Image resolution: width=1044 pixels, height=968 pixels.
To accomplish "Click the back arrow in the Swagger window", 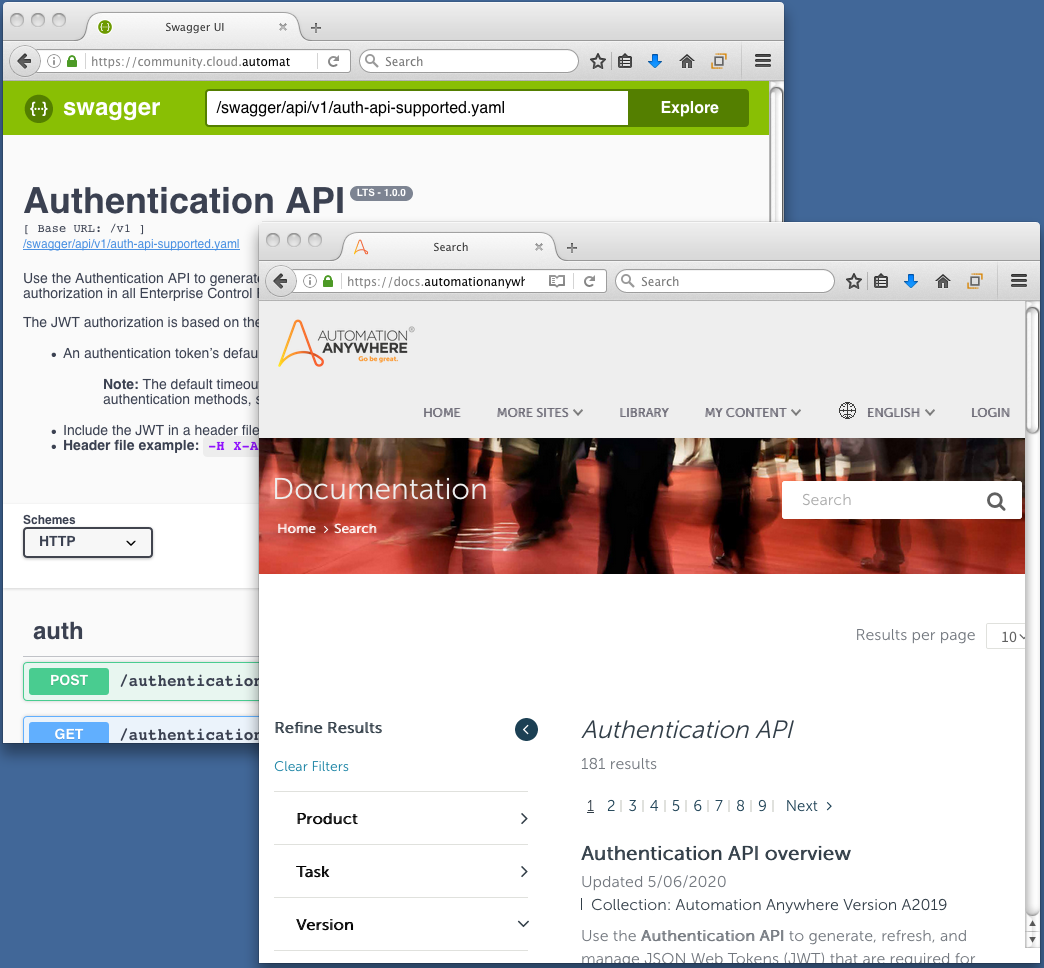I will [24, 61].
